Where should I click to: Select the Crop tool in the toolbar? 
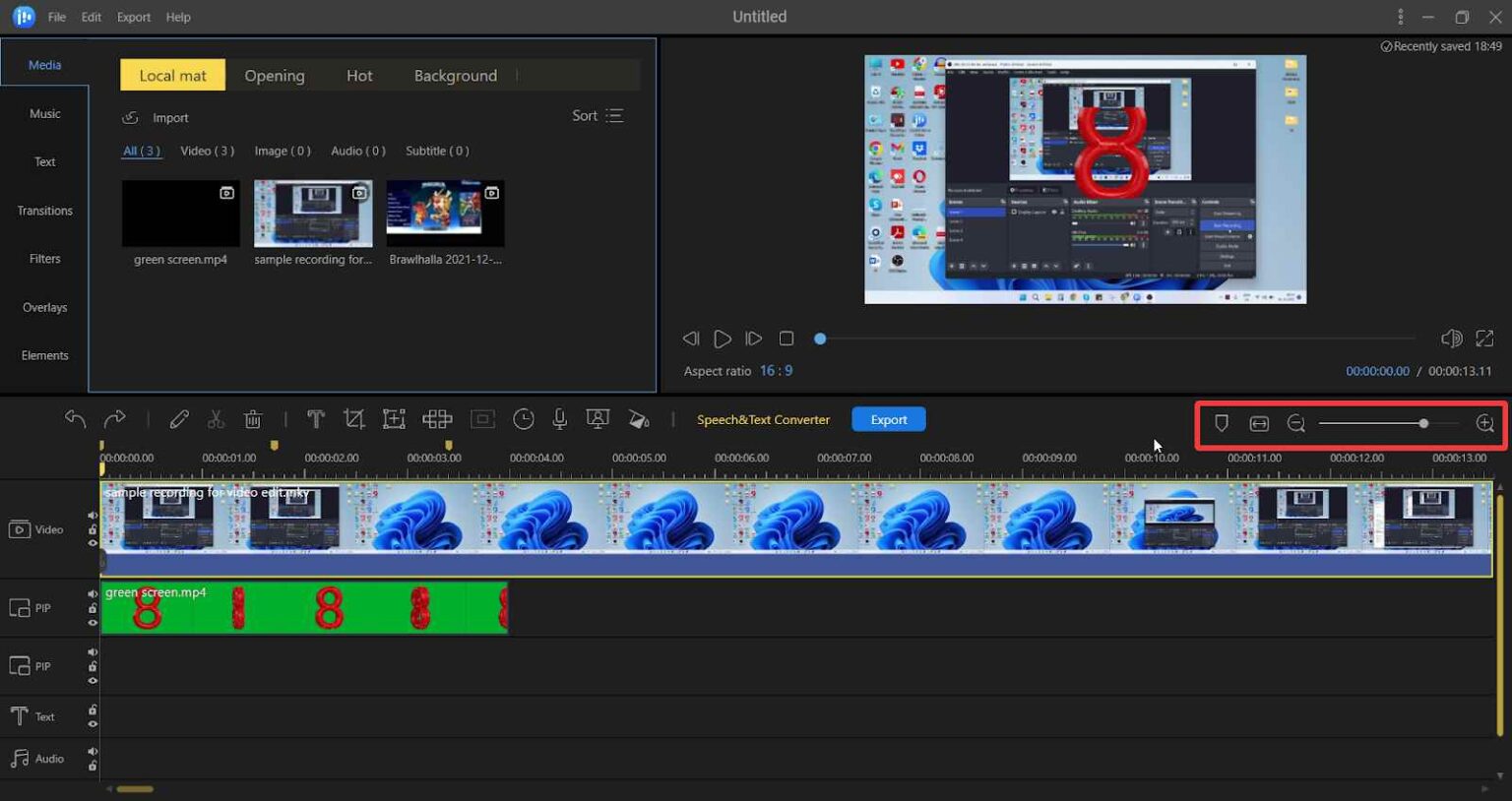(x=354, y=419)
